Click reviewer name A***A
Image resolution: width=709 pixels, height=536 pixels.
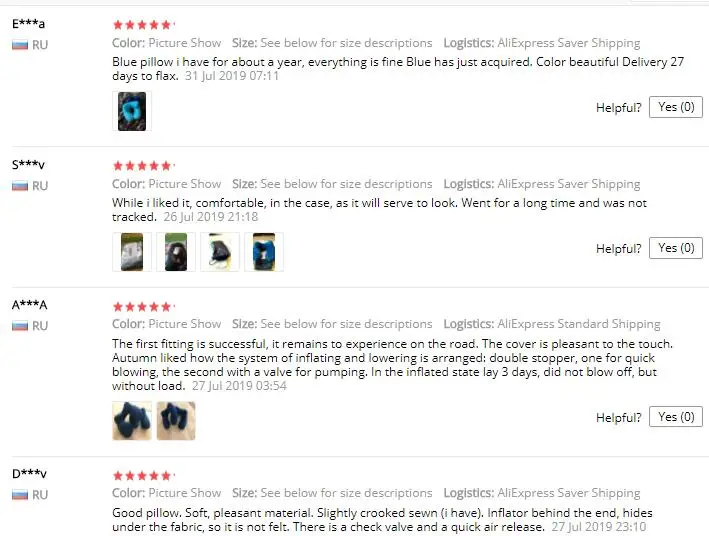pyautogui.click(x=29, y=305)
